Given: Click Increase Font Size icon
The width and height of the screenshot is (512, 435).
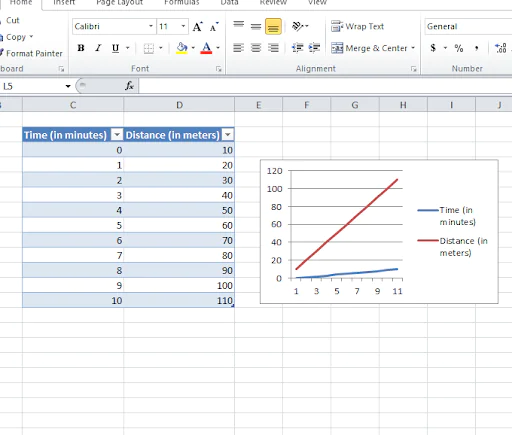Looking at the screenshot, I should [198, 27].
